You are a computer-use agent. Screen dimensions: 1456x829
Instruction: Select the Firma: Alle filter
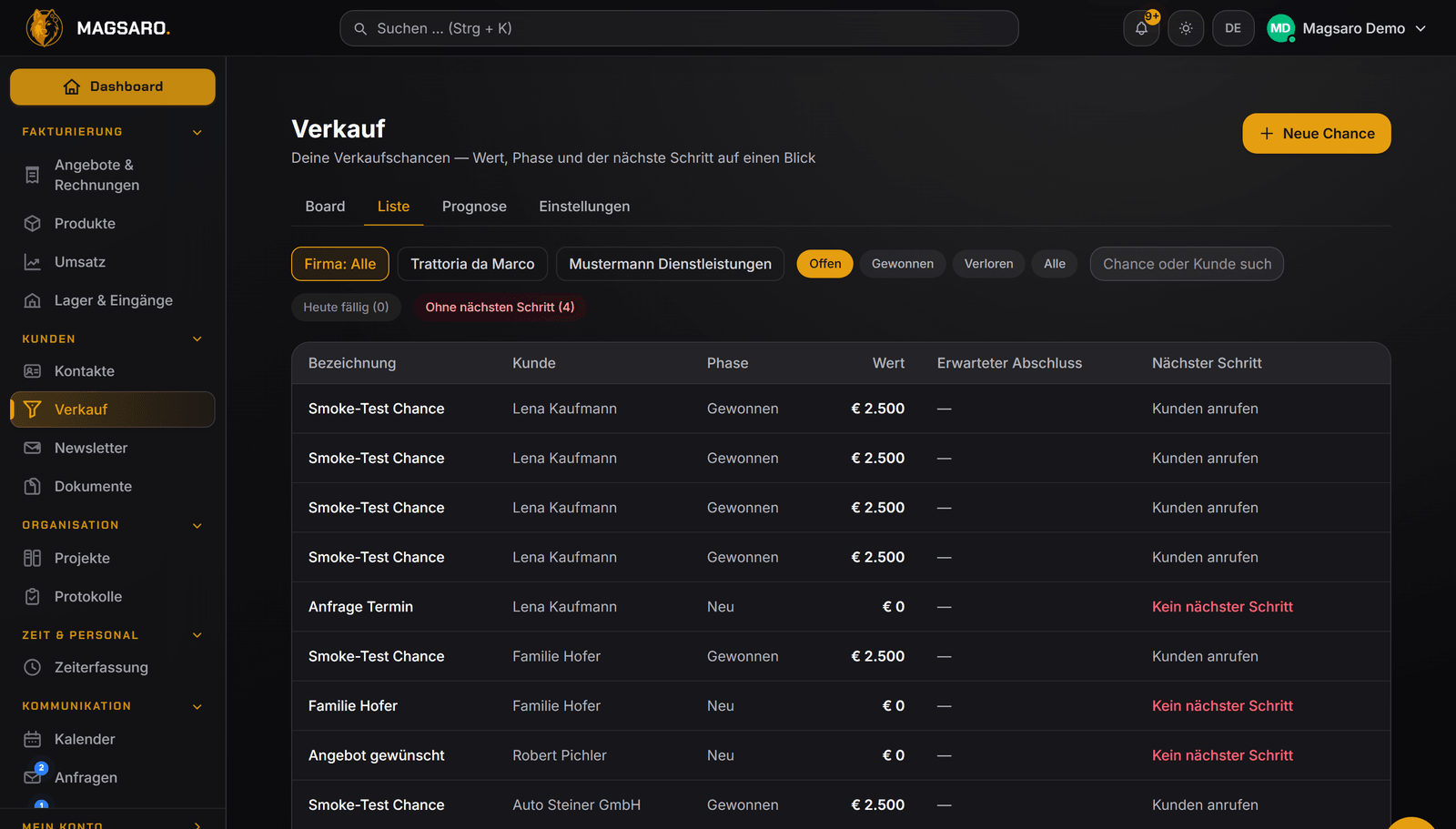[340, 264]
